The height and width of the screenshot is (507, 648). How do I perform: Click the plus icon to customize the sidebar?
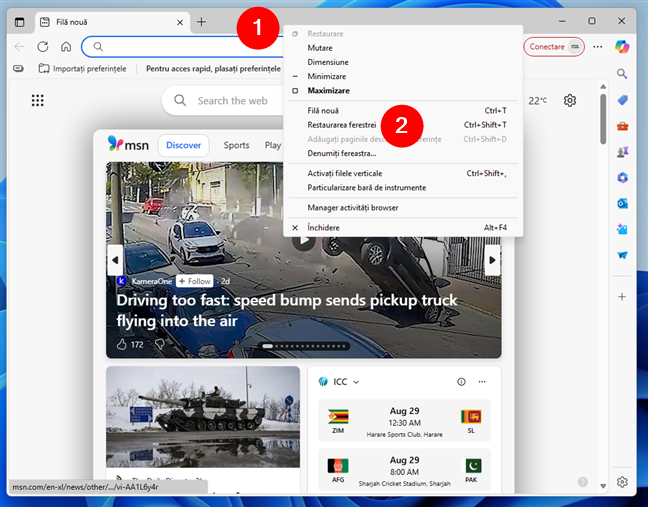pos(622,297)
